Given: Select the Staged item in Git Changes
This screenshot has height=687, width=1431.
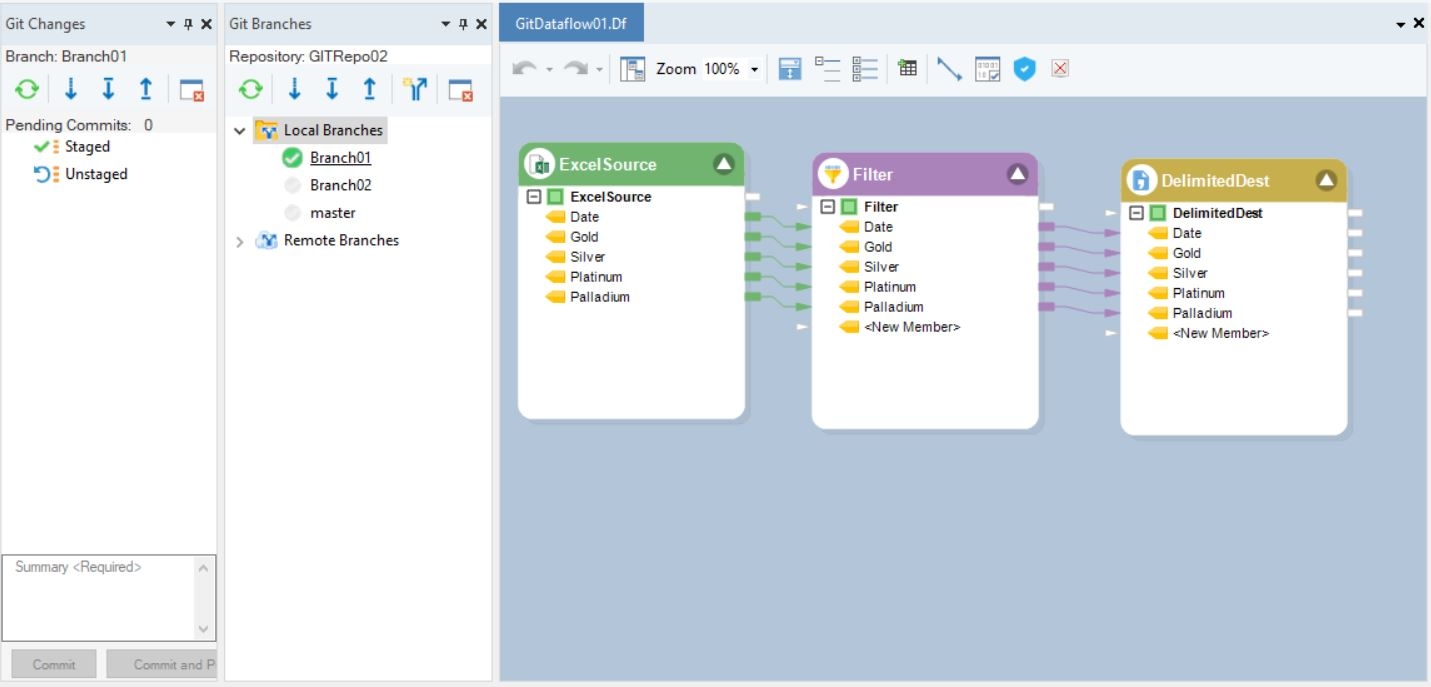Looking at the screenshot, I should pyautogui.click(x=87, y=147).
